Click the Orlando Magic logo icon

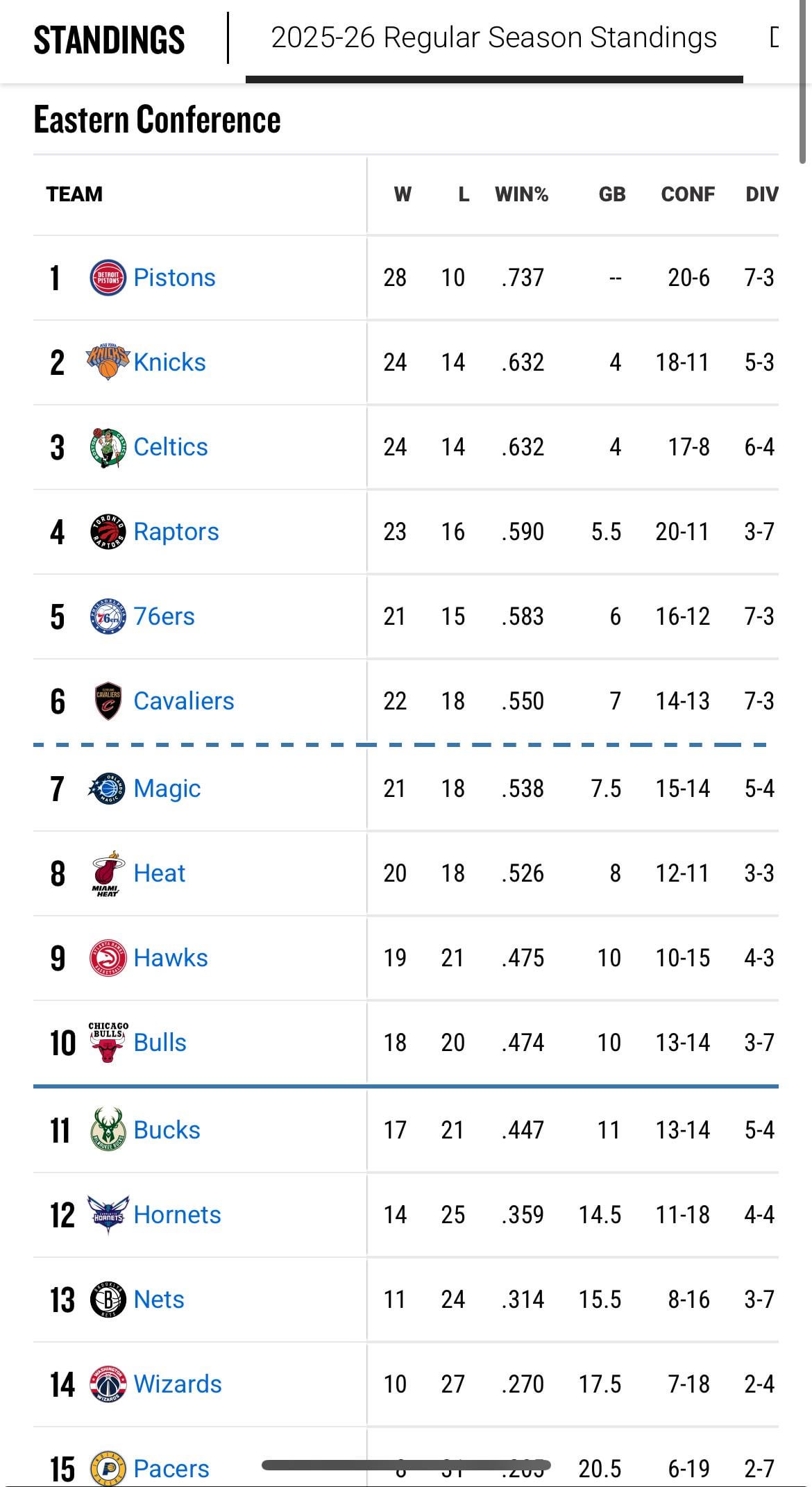point(108,789)
